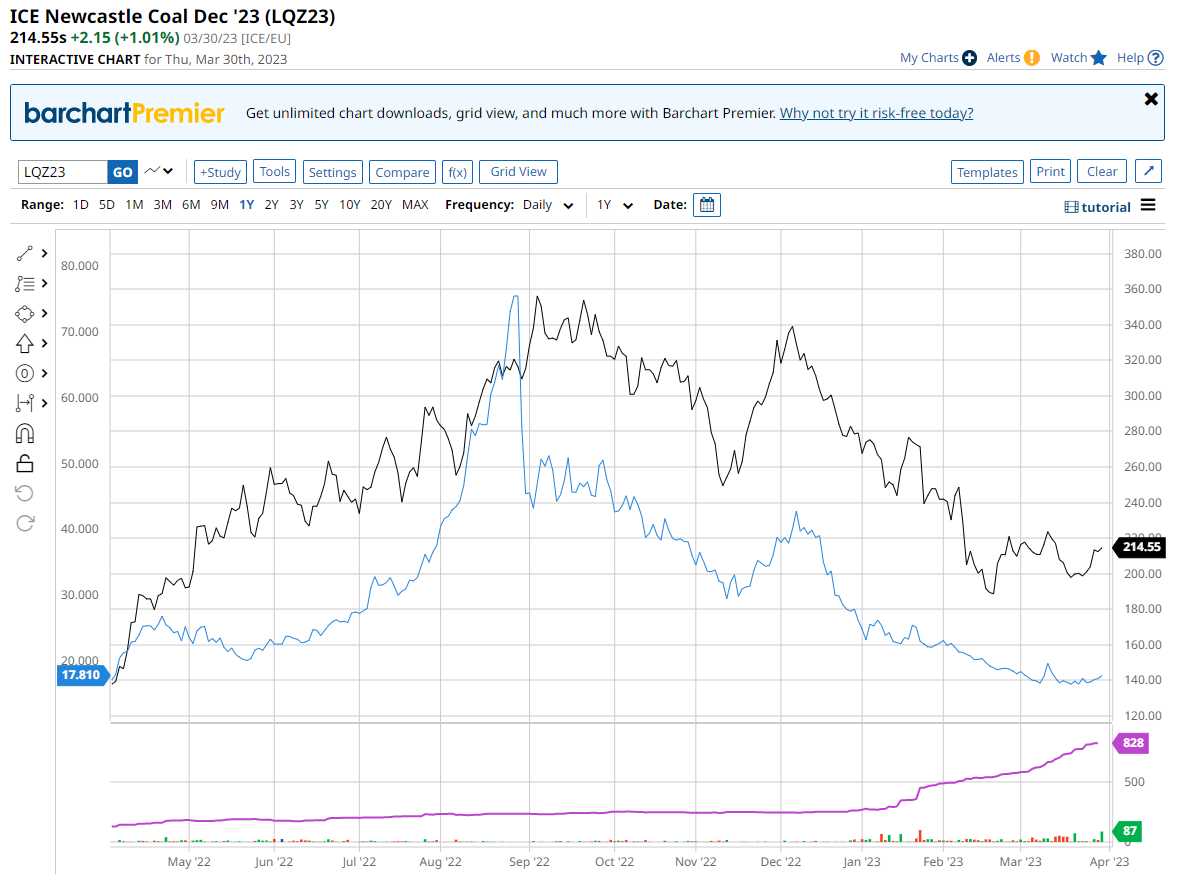Switch range to 5Y
This screenshot has height=886, width=1182.
click(321, 205)
